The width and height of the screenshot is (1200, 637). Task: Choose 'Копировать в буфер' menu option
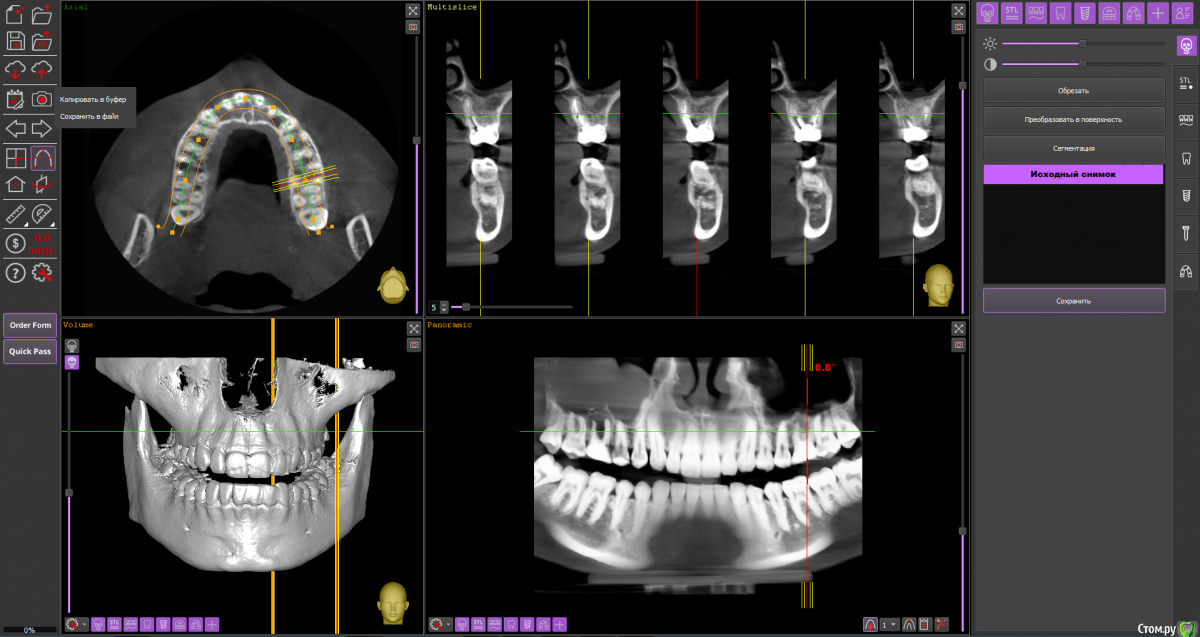[91, 99]
